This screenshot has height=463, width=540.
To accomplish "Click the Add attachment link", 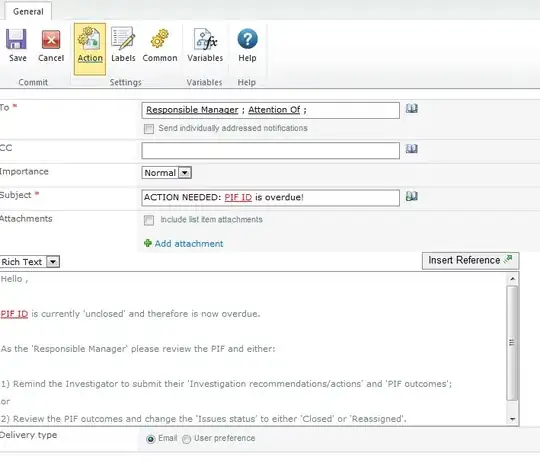I will click(x=189, y=244).
